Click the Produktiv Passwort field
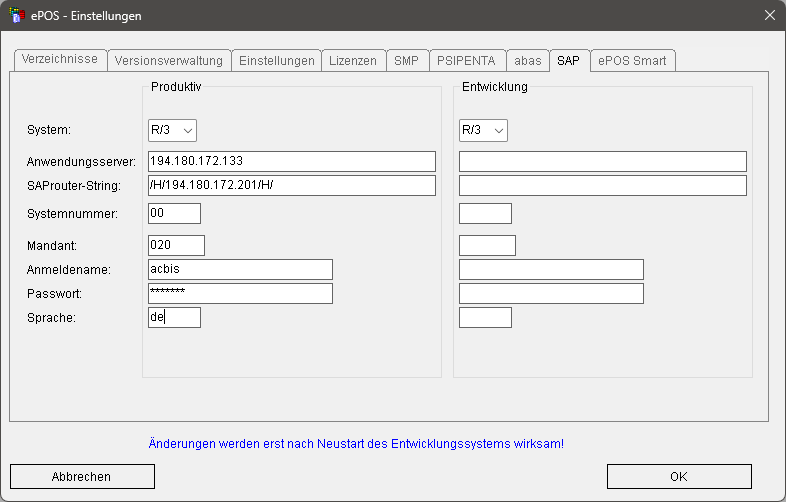 241,294
